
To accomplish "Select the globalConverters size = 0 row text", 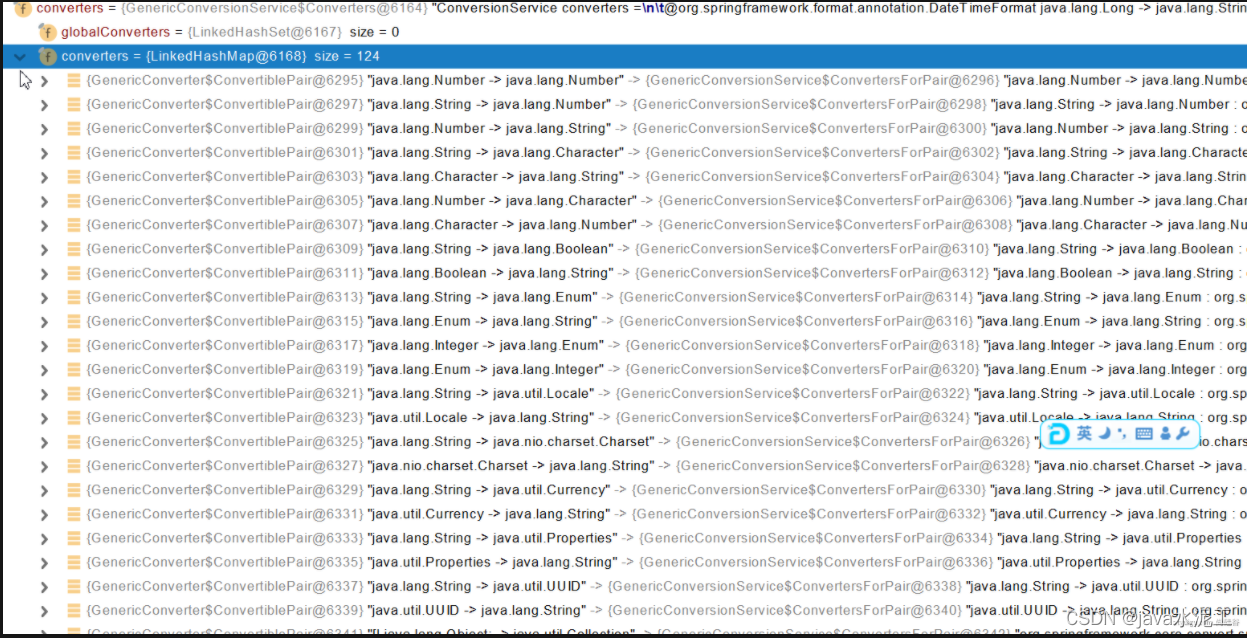I will click(x=230, y=32).
